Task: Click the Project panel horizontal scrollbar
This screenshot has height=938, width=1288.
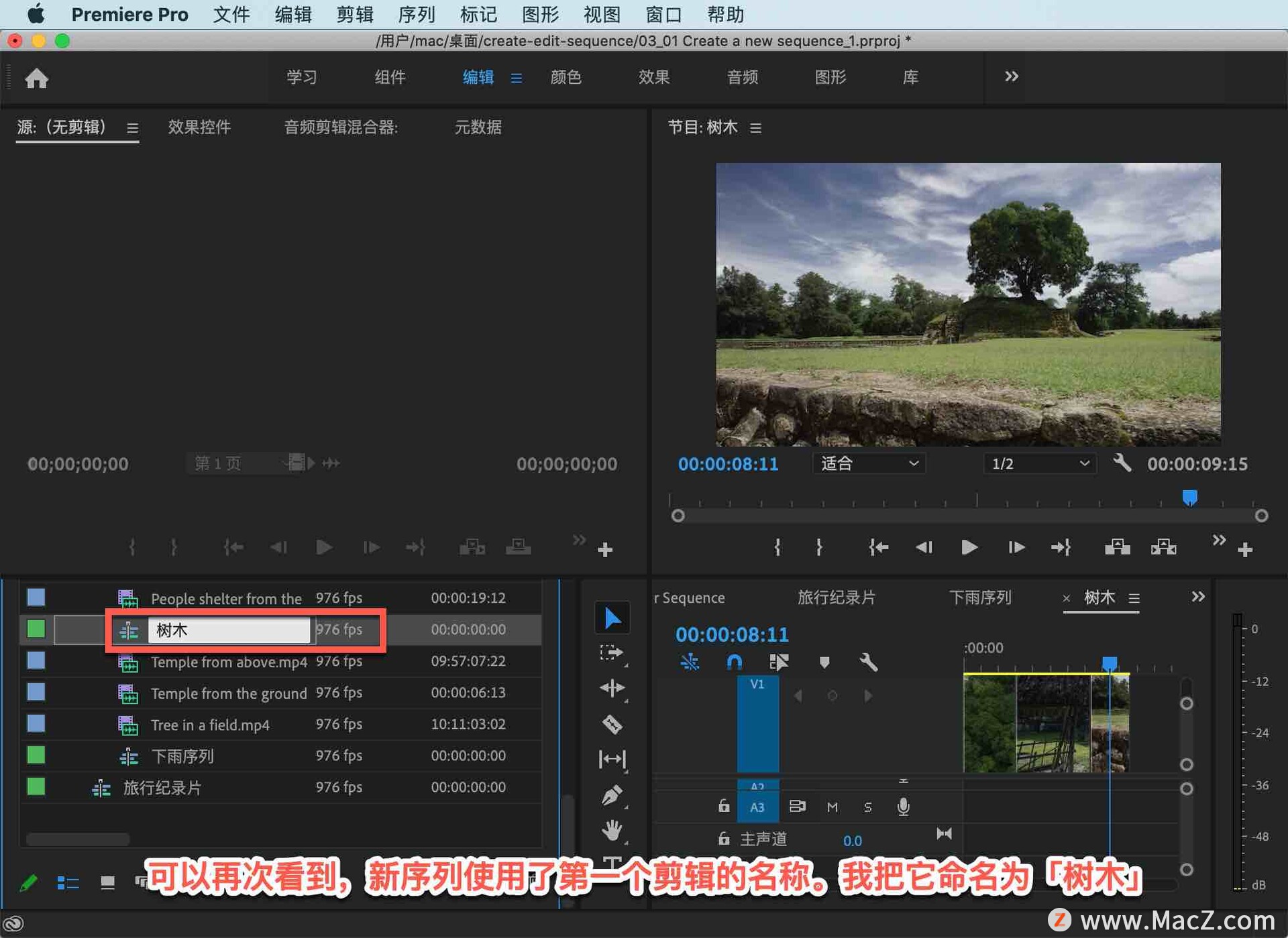Action: point(78,839)
